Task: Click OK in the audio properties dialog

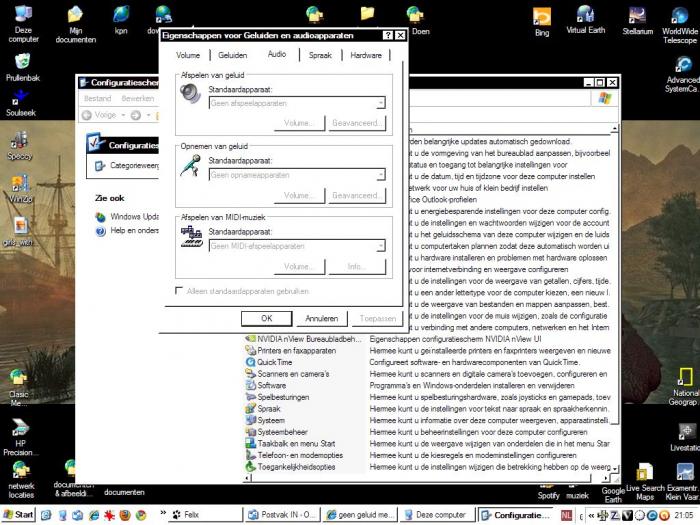Action: tap(267, 318)
